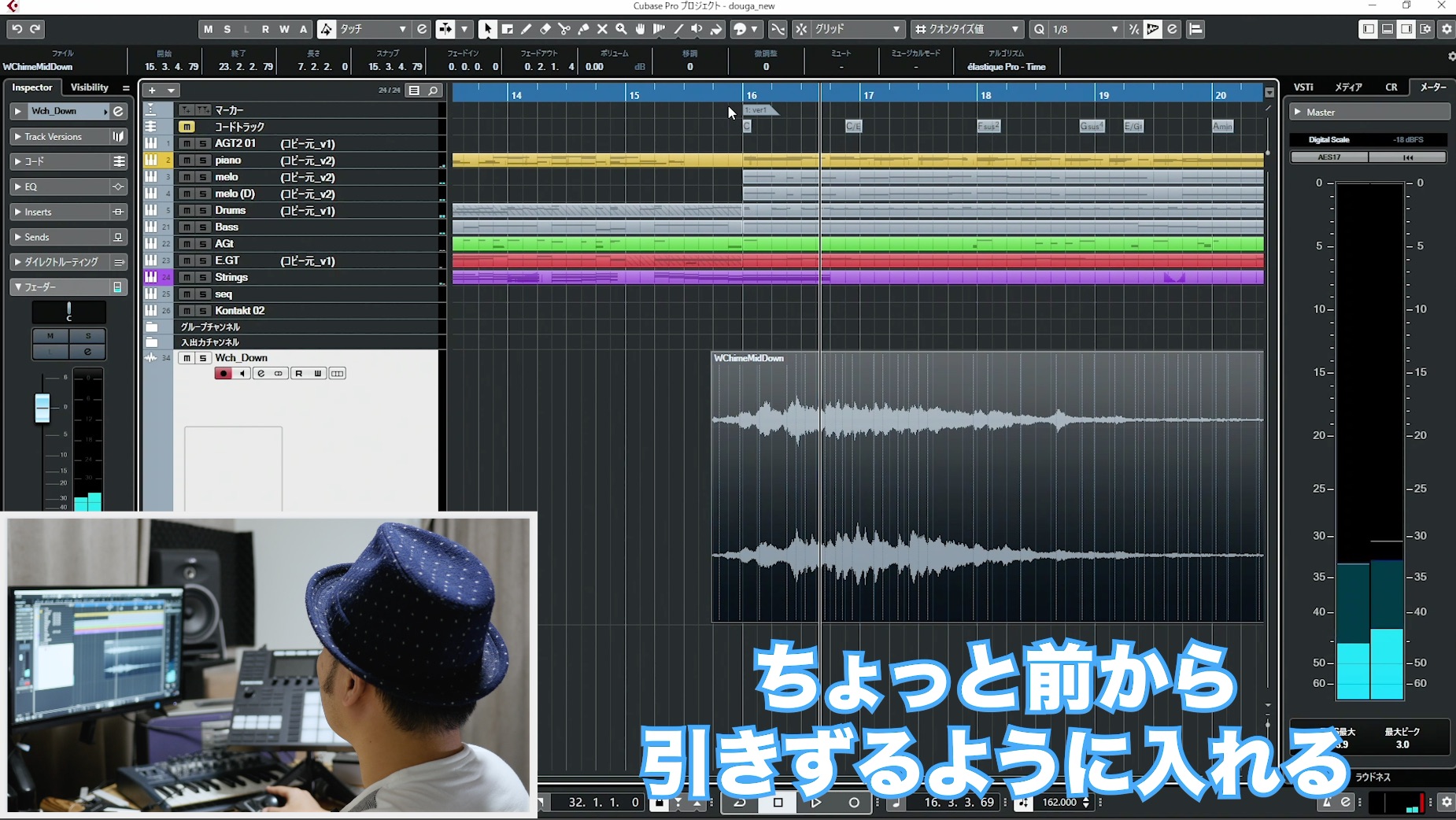Collapse the フェーダー inspector section
The height and width of the screenshot is (820, 1456).
(59, 287)
